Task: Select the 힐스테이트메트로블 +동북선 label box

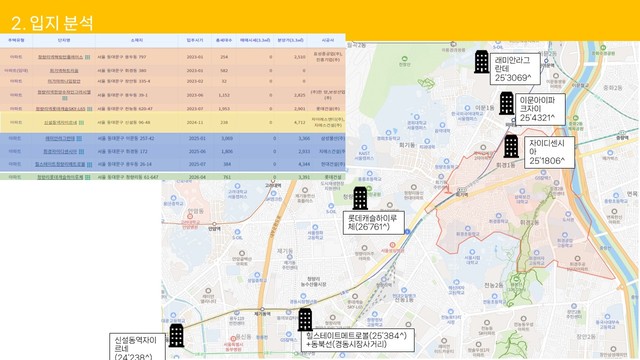Action: (358, 340)
